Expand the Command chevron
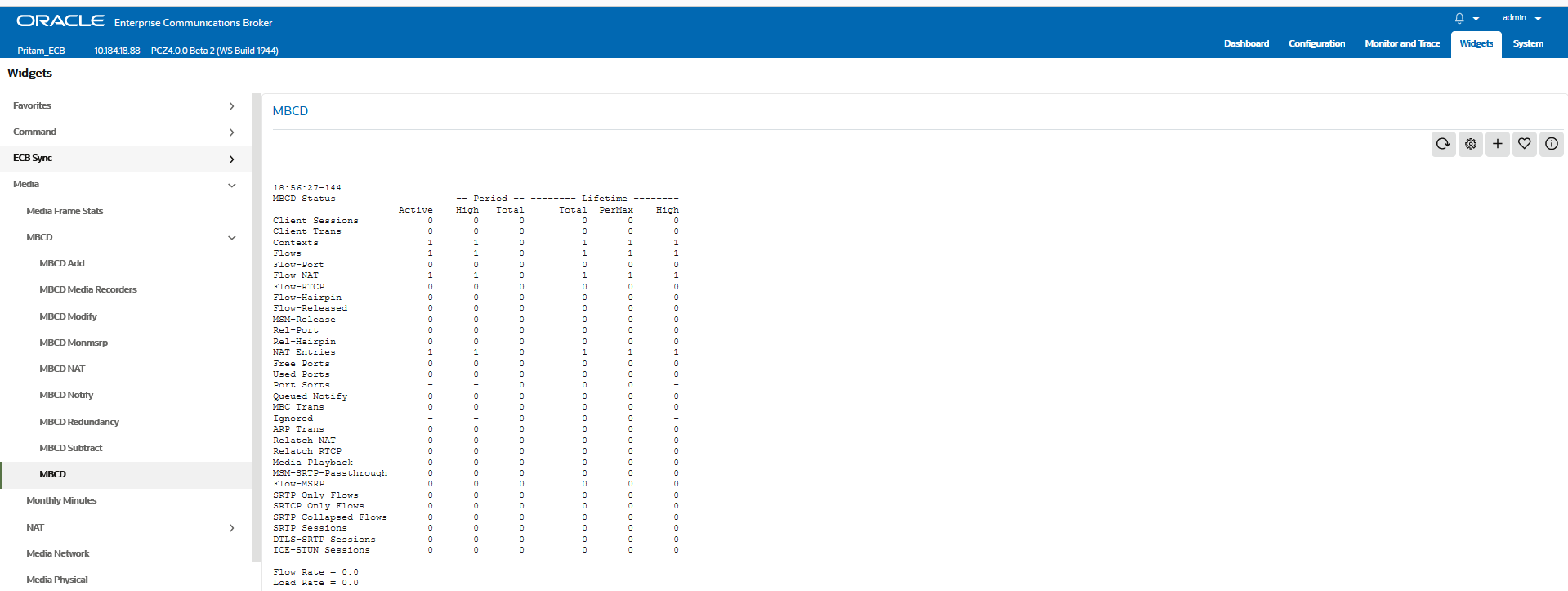 coord(232,132)
